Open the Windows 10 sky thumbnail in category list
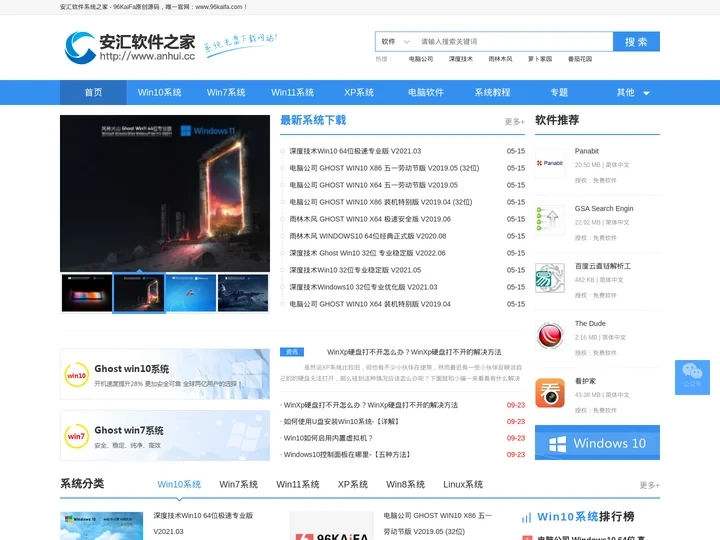720x540 pixels. tap(101, 526)
